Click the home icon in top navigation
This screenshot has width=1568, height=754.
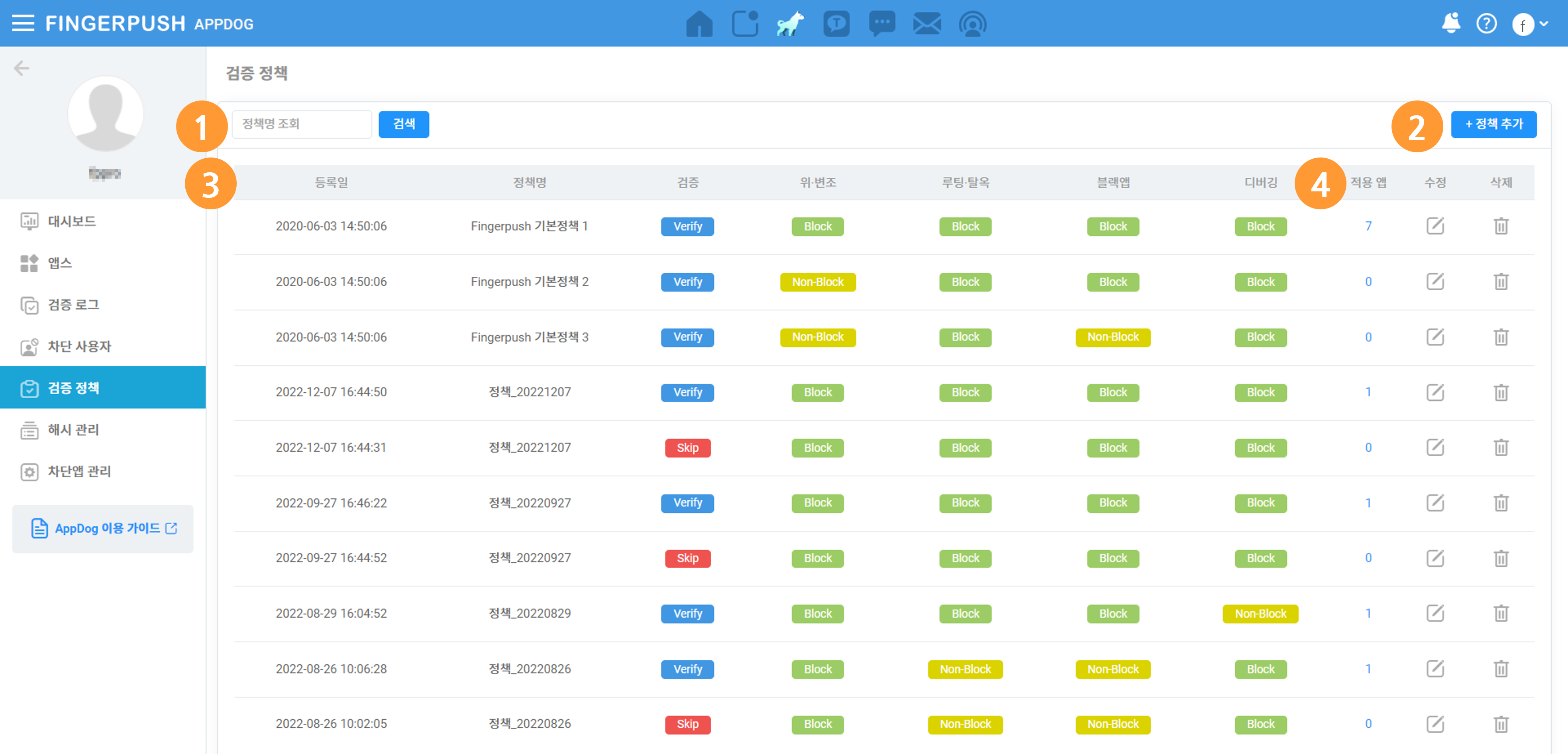coord(699,24)
